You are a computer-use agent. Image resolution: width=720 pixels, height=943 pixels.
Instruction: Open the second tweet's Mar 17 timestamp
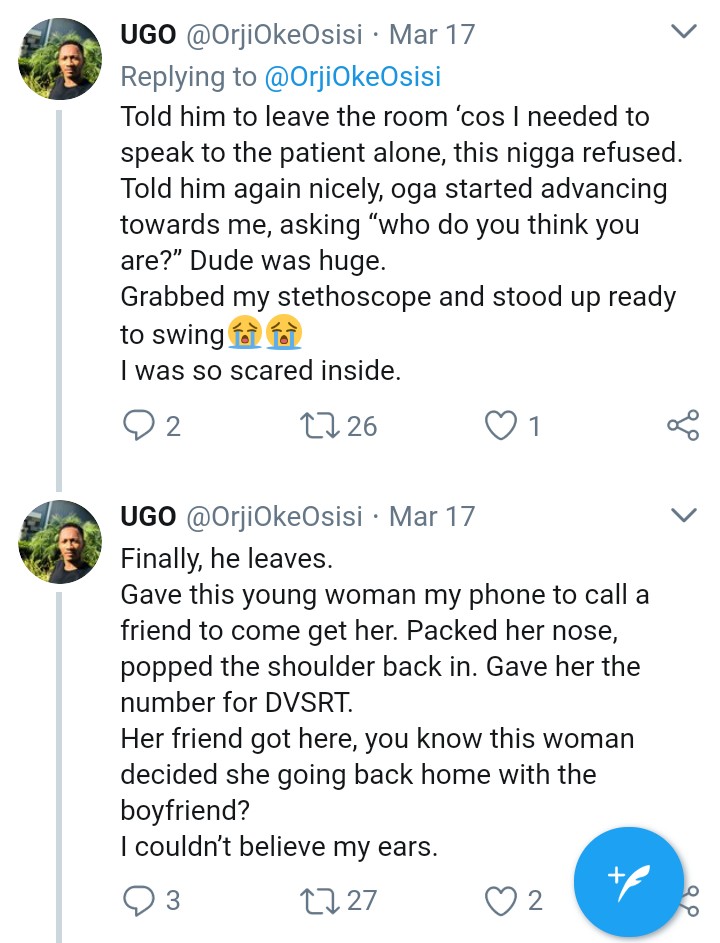point(432,517)
